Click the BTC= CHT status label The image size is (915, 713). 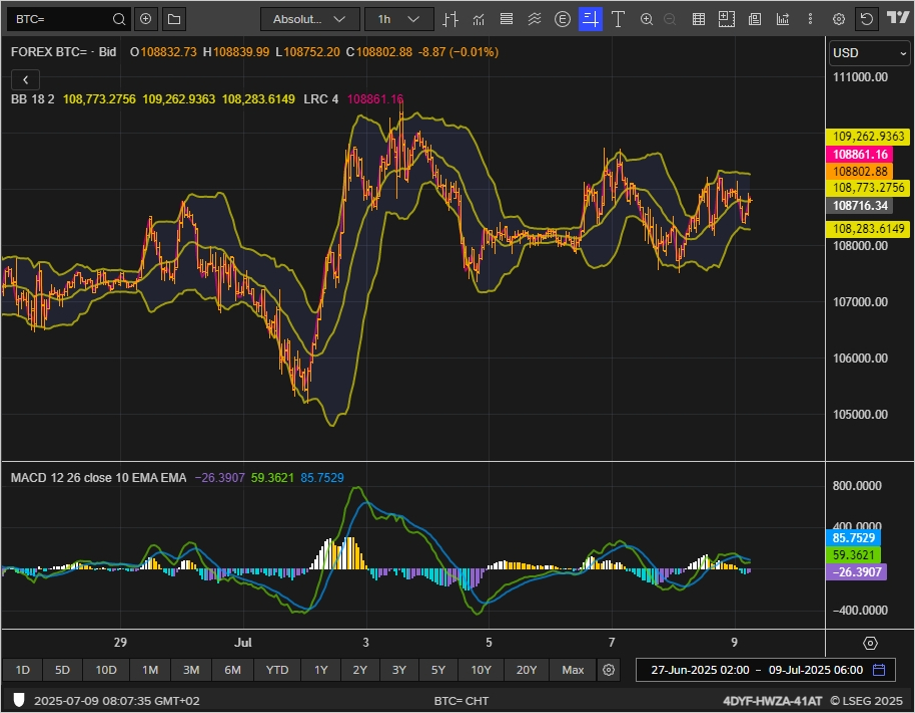pyautogui.click(x=461, y=701)
